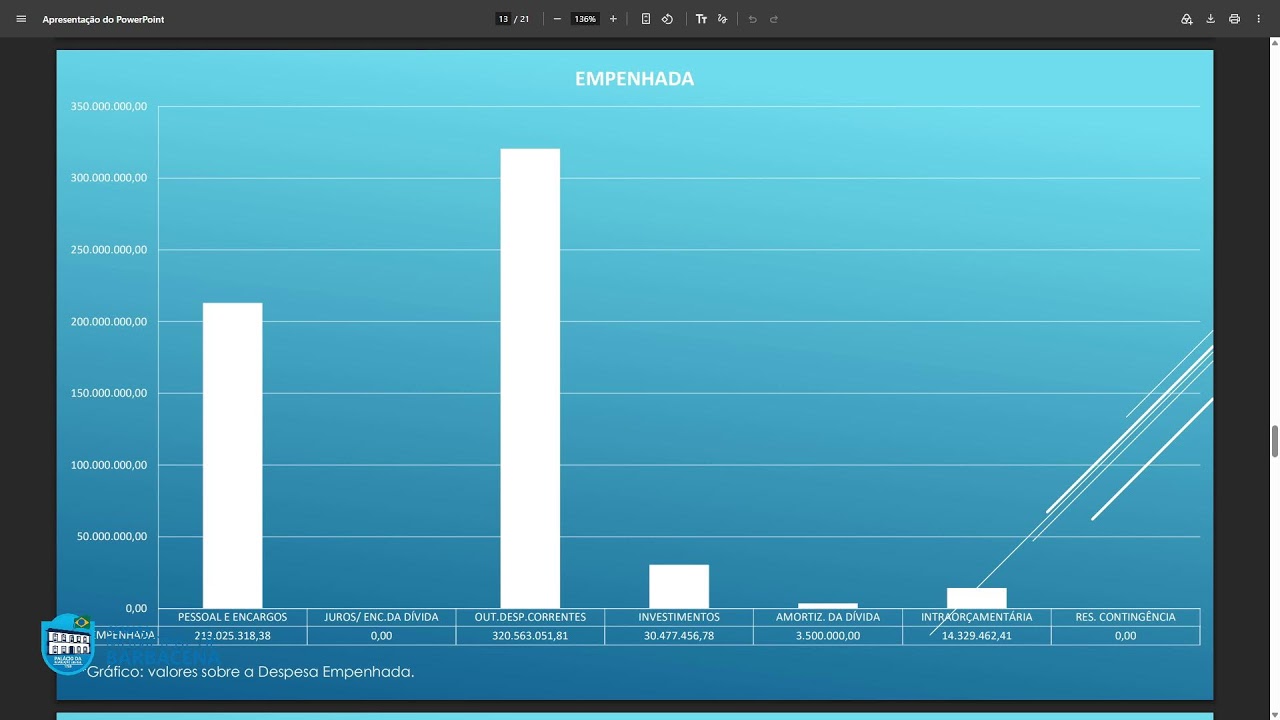Click the PESSOAL E ENCARGOS chart bar

[232, 455]
